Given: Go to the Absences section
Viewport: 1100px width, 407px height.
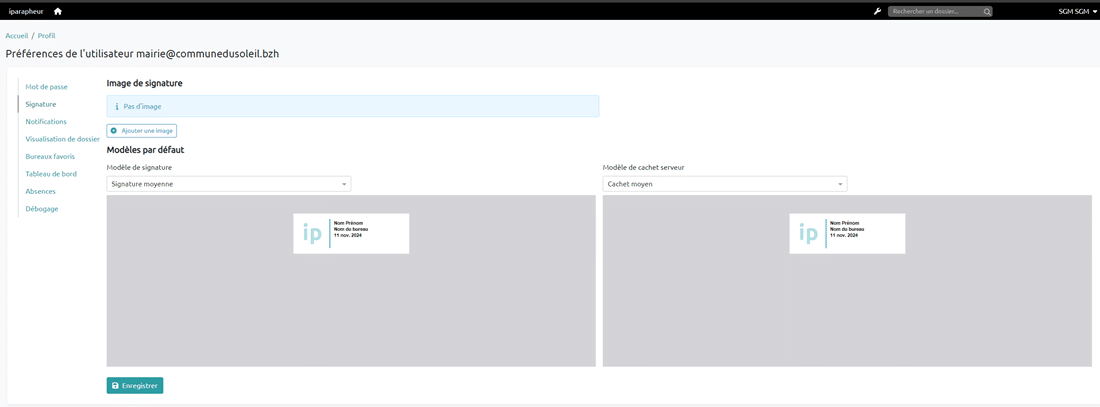Looking at the screenshot, I should coord(41,191).
